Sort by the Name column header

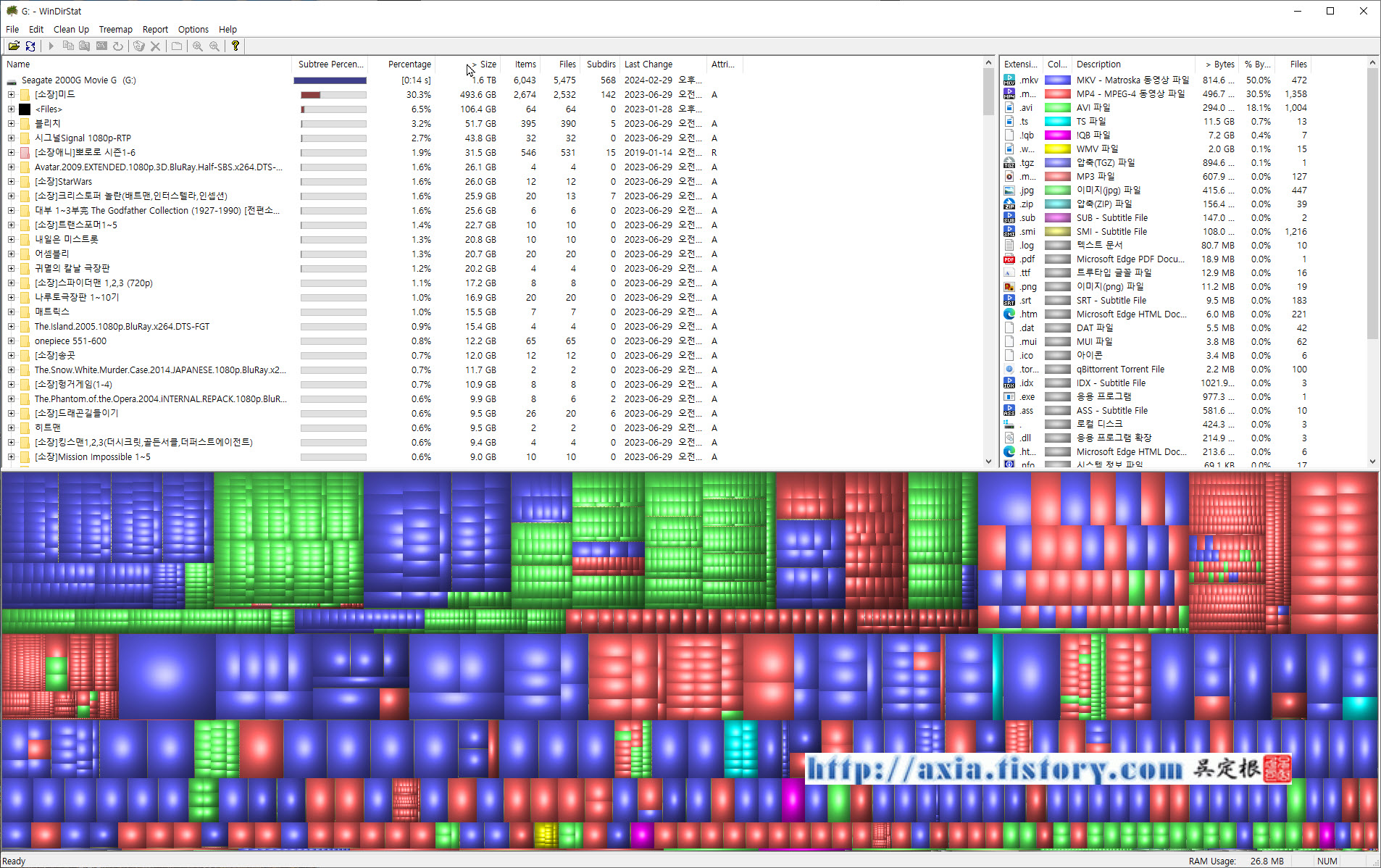[146, 64]
